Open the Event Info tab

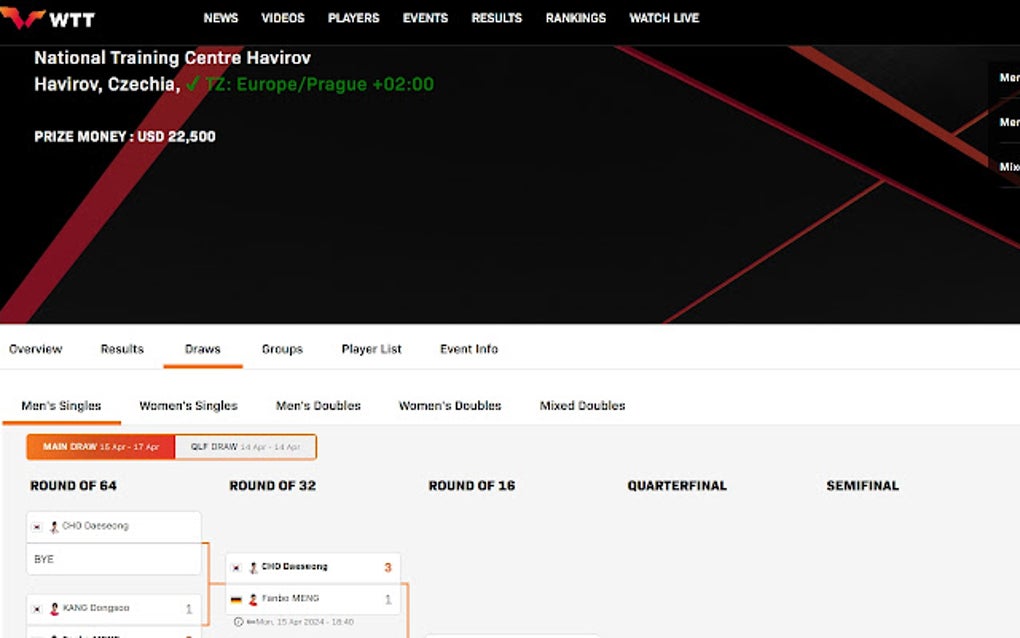click(469, 349)
